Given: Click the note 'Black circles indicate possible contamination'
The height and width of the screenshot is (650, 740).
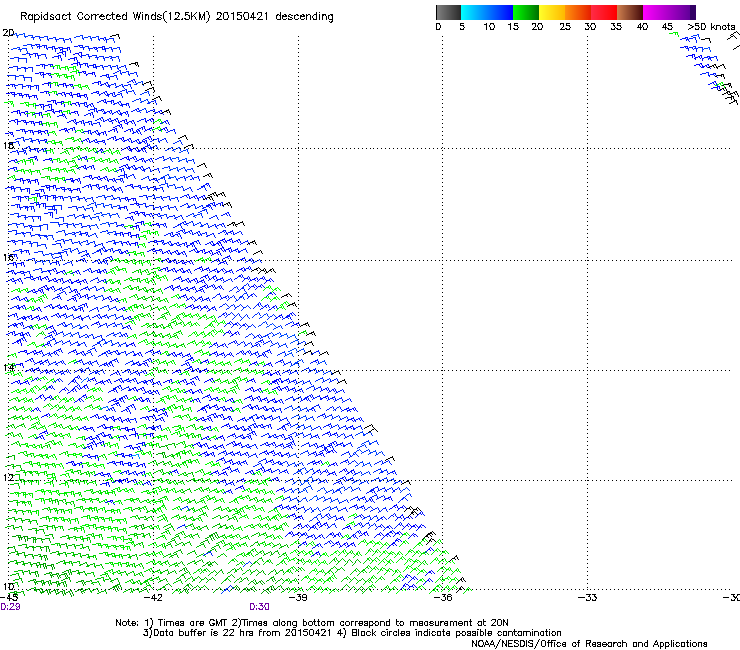Looking at the screenshot, I should [x=456, y=633].
